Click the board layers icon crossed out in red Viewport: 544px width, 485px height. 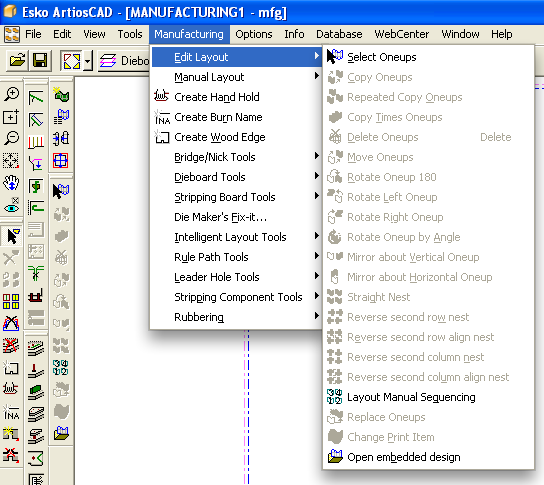pos(11,346)
